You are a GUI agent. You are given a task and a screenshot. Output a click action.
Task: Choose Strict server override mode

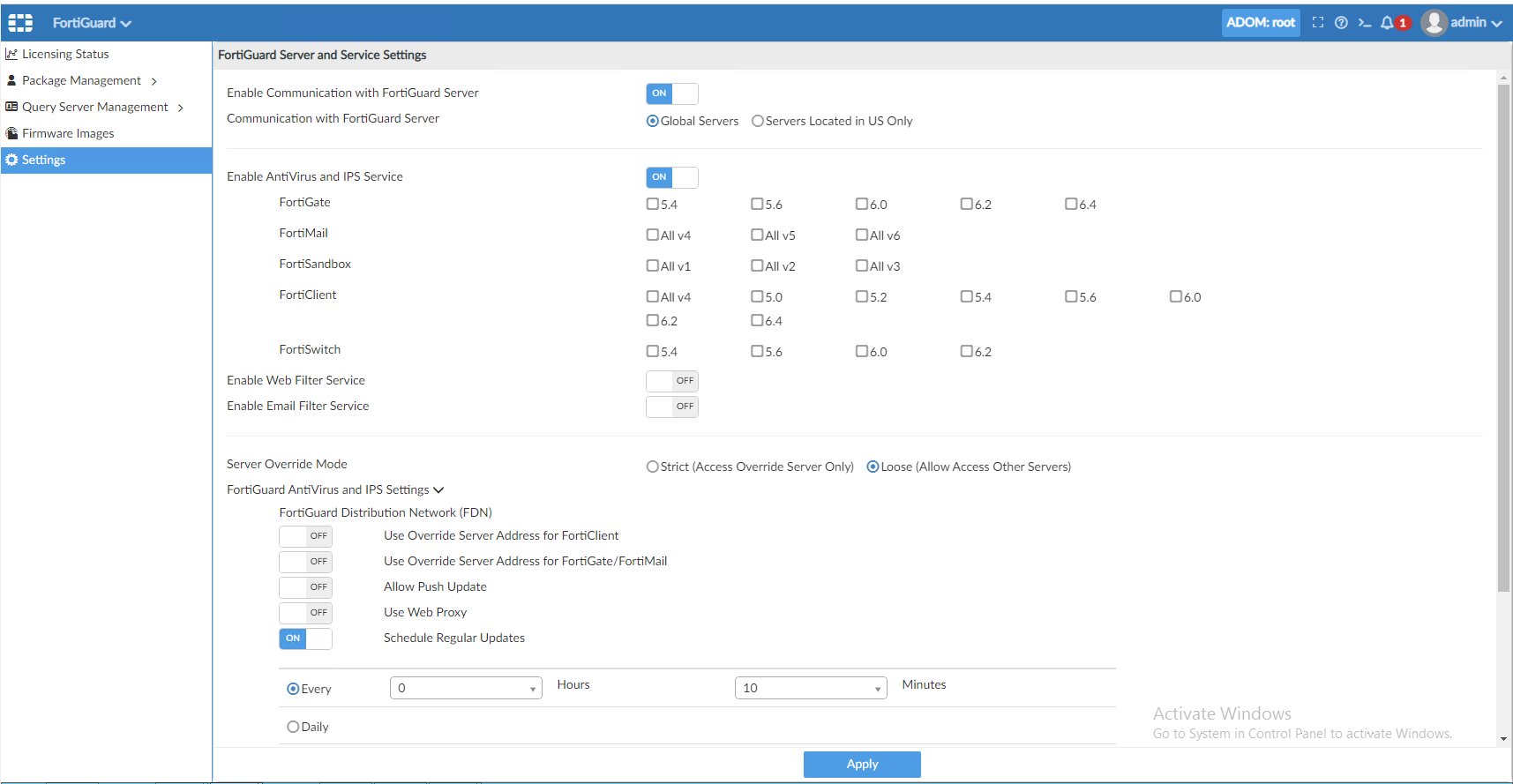(x=653, y=467)
